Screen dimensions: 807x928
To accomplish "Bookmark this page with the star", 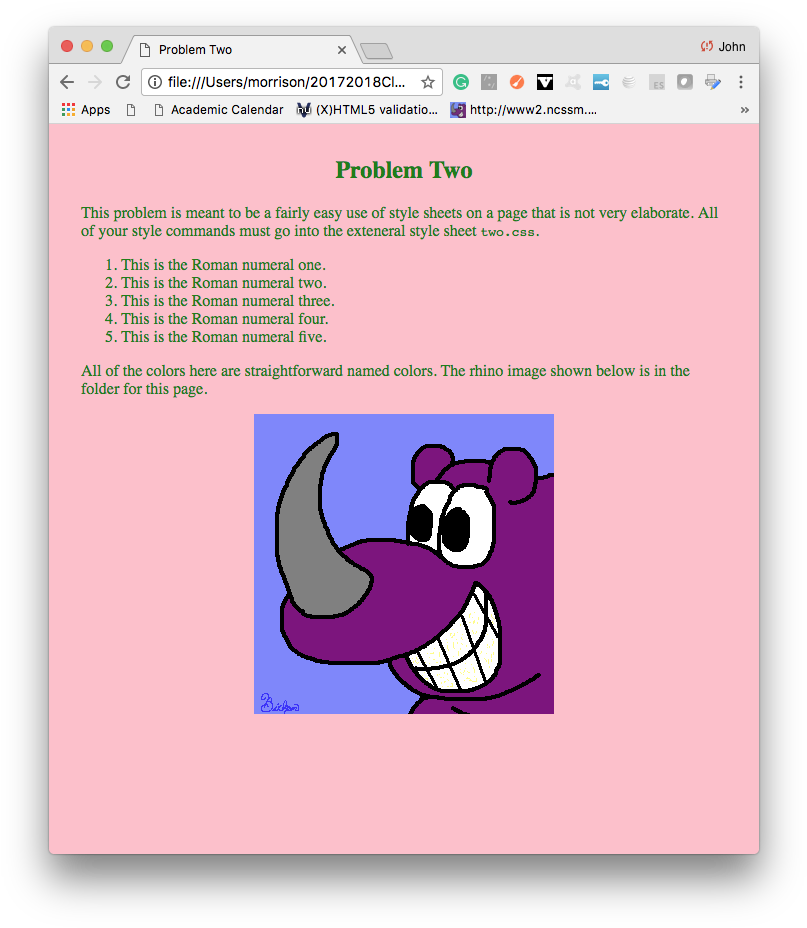I will (x=428, y=82).
